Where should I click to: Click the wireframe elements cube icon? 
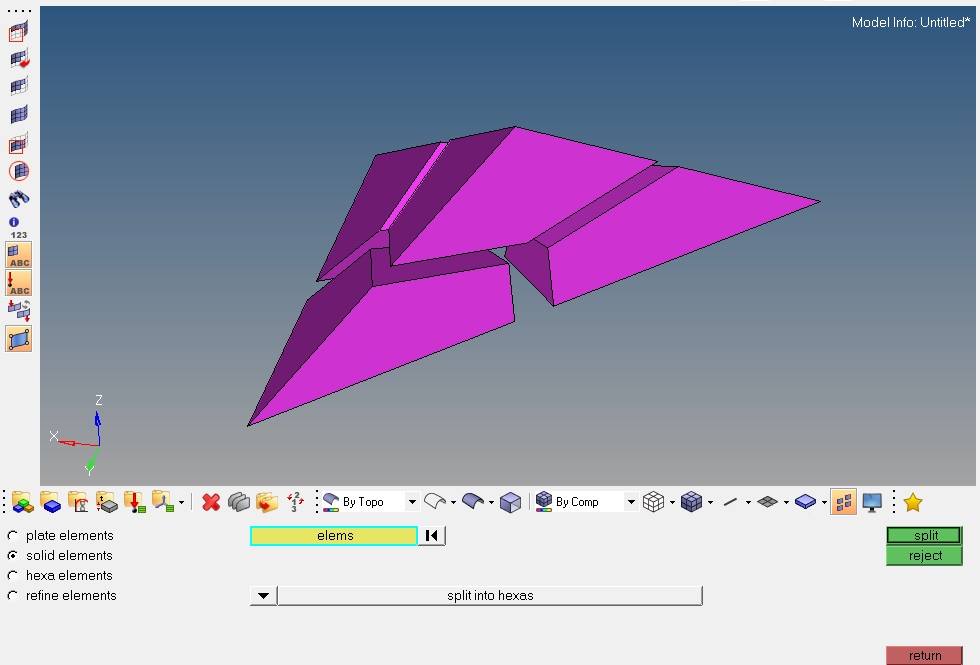pos(653,502)
